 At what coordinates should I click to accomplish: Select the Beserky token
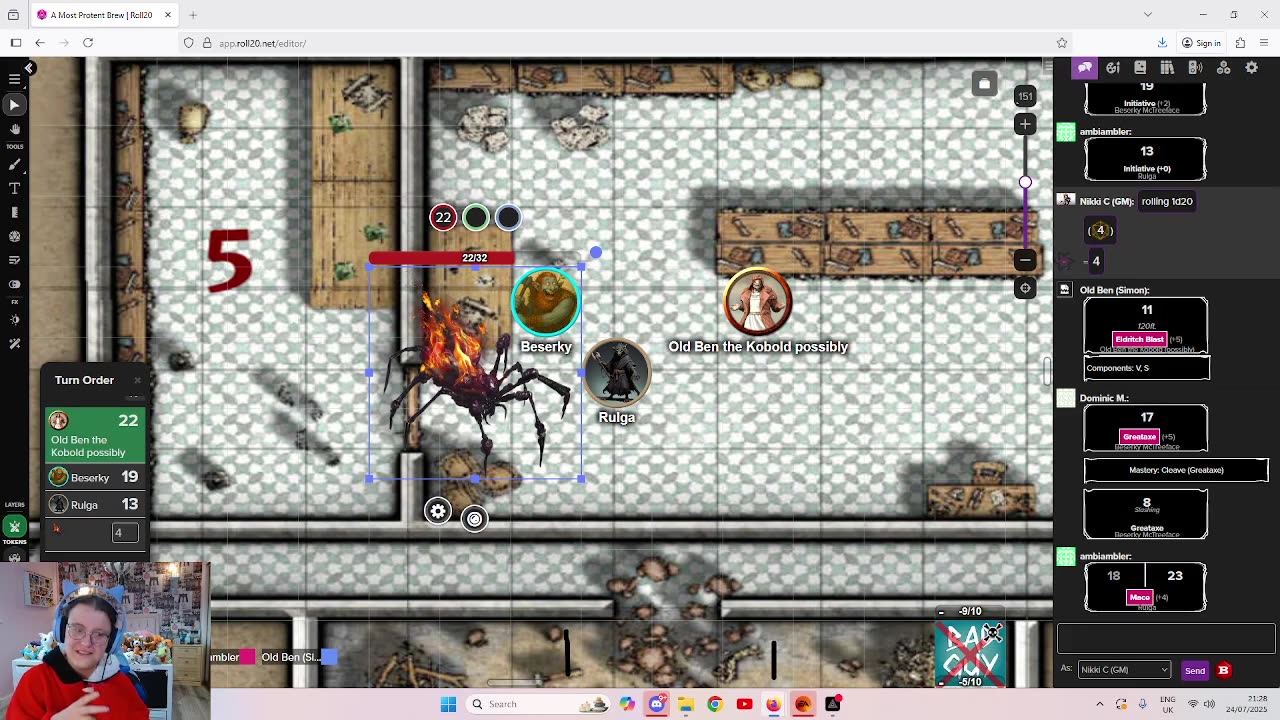tap(546, 301)
